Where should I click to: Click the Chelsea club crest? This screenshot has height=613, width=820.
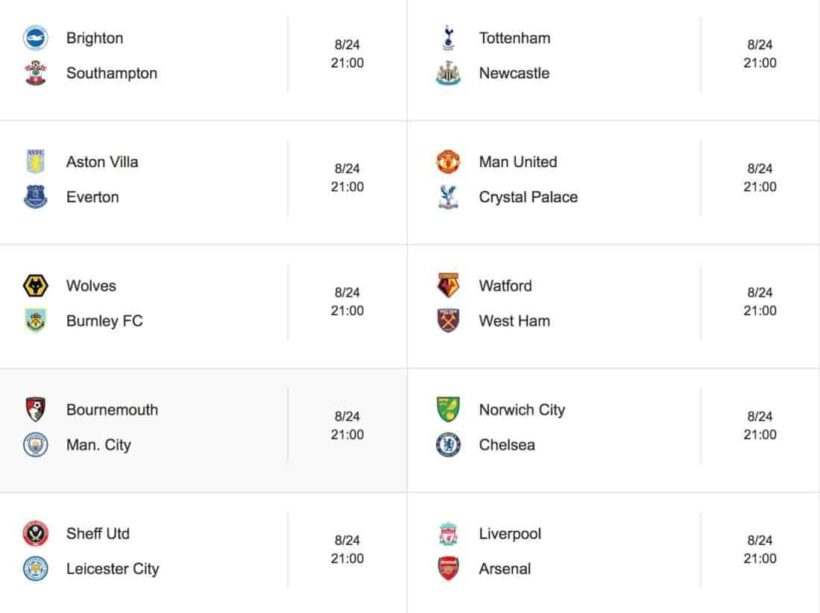tap(447, 445)
